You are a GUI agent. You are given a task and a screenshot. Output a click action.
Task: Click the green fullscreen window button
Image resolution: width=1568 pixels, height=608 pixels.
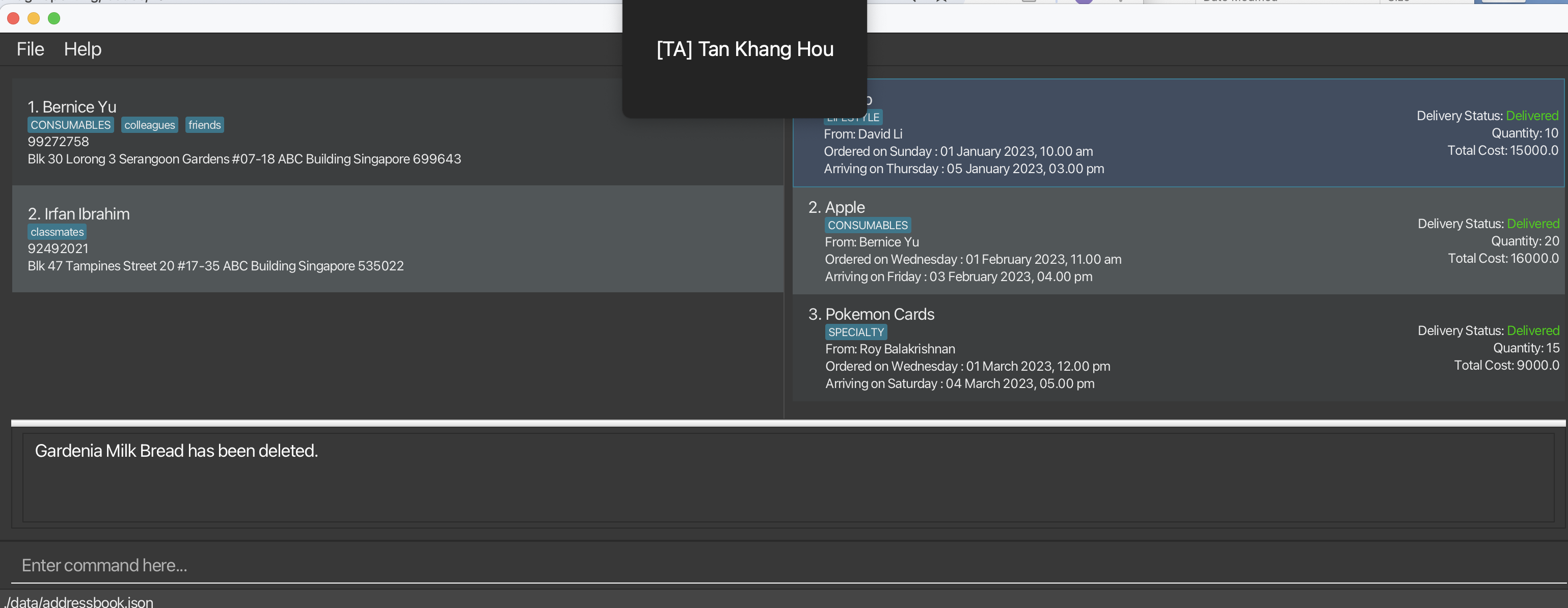click(54, 18)
